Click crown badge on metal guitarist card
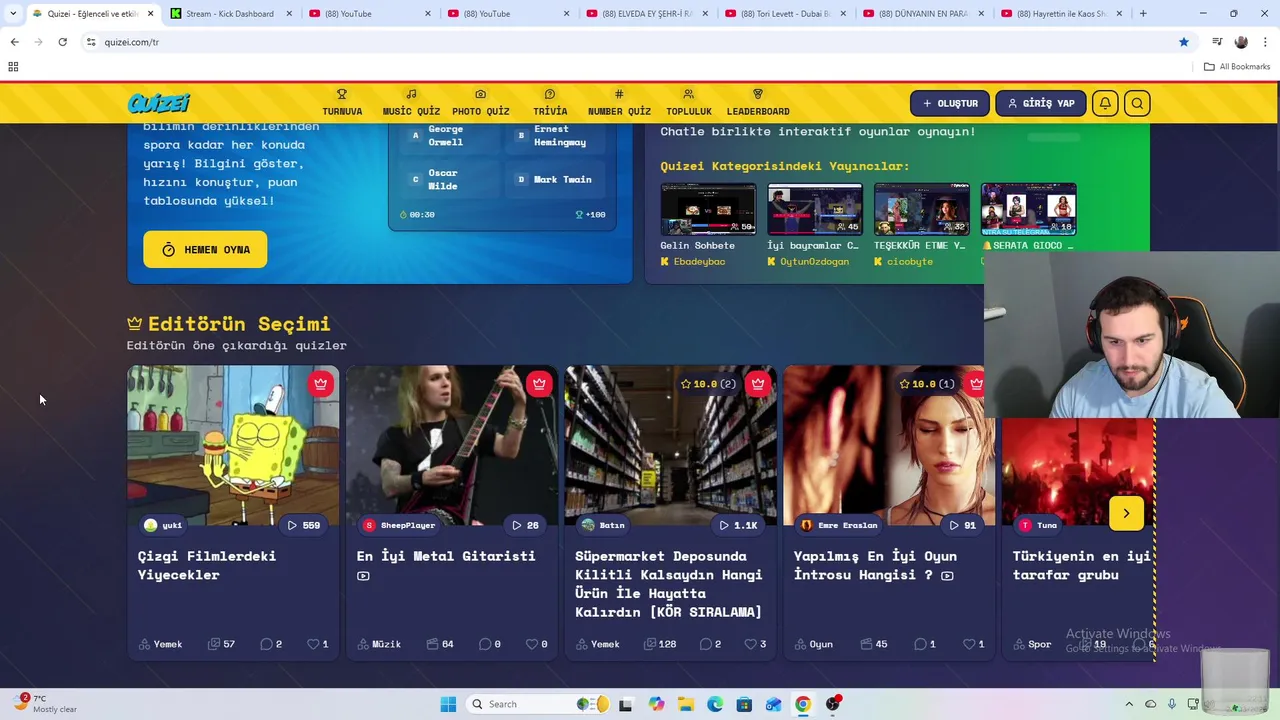1280x720 pixels. point(539,384)
